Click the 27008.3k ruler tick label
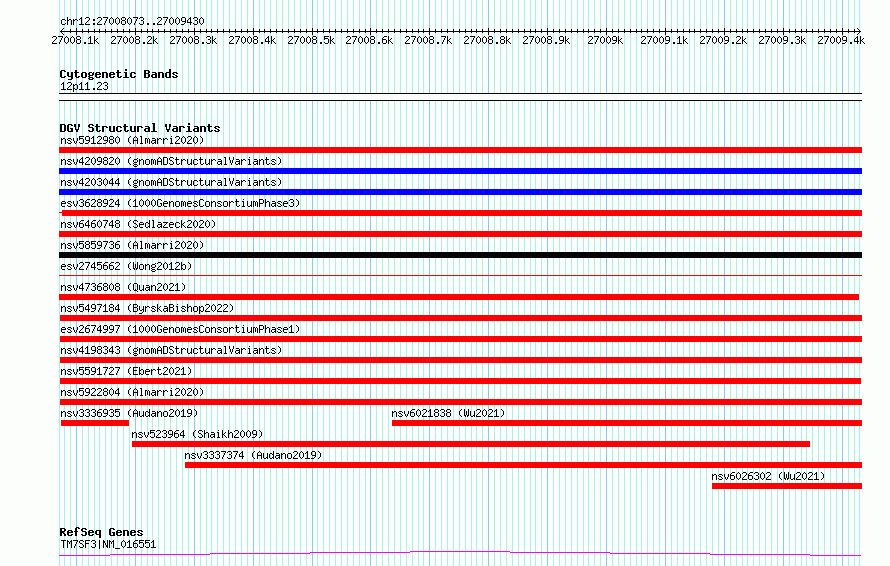This screenshot has width=890, height=566. click(x=194, y=40)
